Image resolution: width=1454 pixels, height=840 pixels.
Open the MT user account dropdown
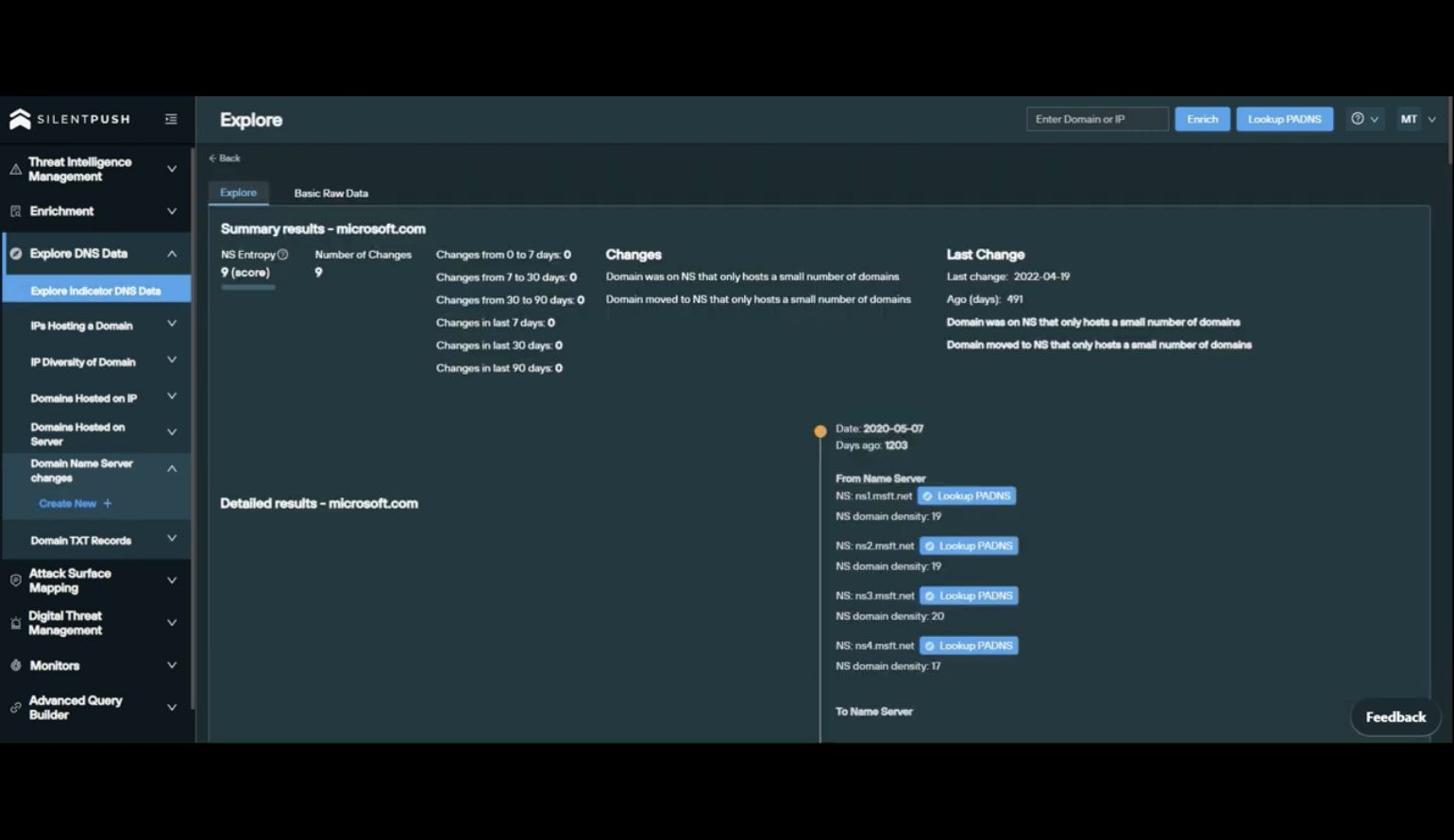click(x=1417, y=119)
